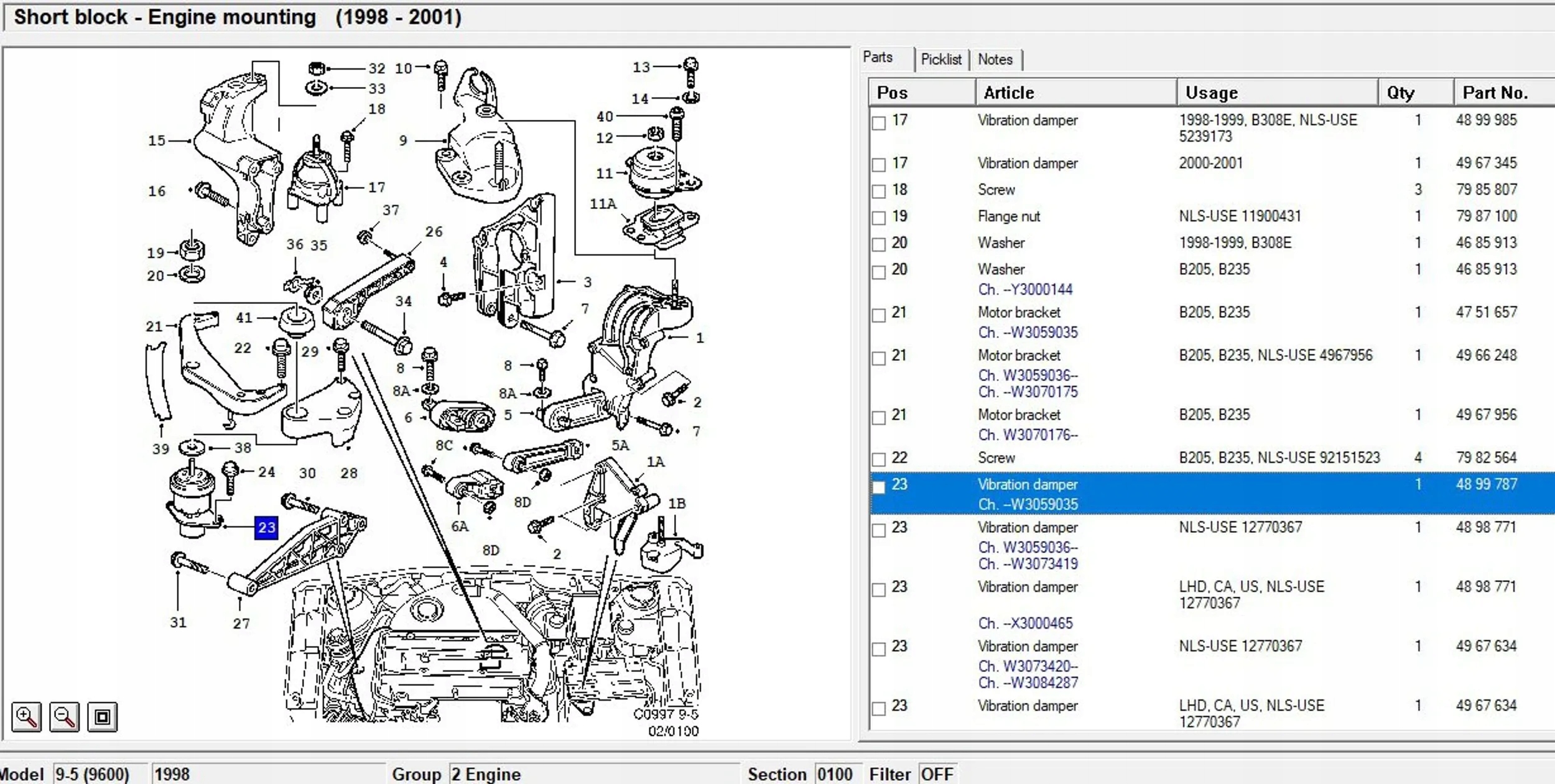Click the Article column header
This screenshot has height=784, width=1555.
point(1008,93)
